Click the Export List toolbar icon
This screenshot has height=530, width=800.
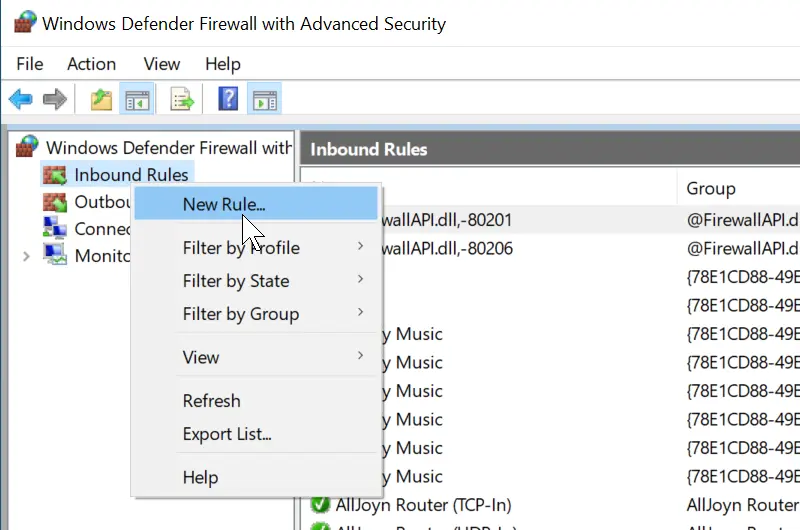coord(182,99)
